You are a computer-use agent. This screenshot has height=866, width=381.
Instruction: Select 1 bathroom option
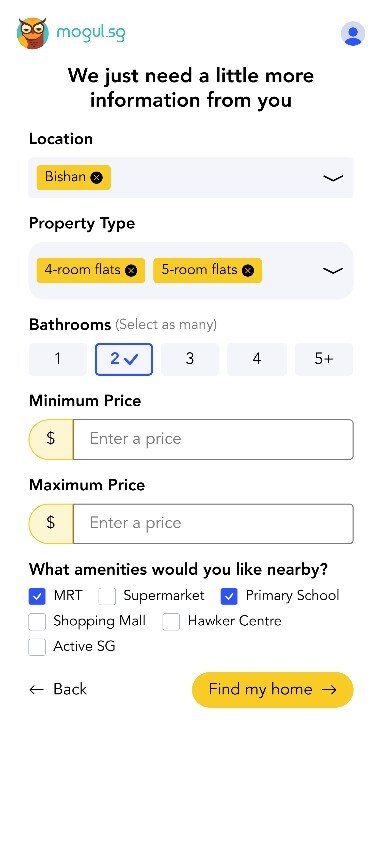[57, 359]
